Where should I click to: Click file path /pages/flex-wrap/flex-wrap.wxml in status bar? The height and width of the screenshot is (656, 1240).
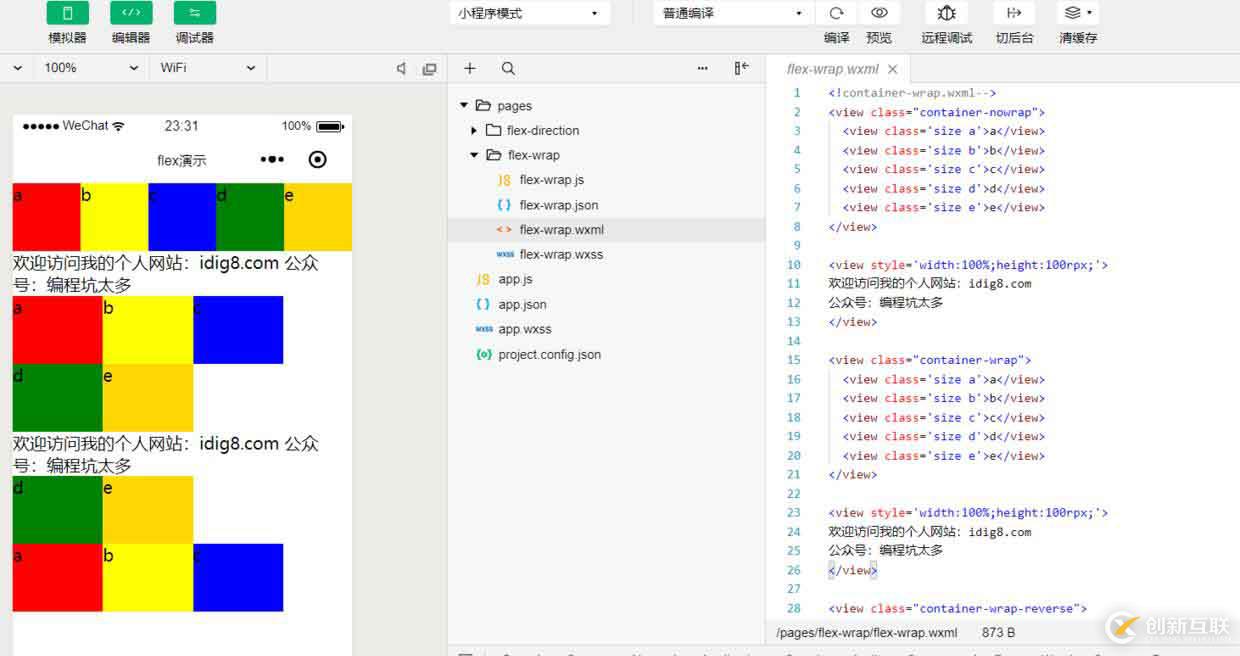(866, 632)
